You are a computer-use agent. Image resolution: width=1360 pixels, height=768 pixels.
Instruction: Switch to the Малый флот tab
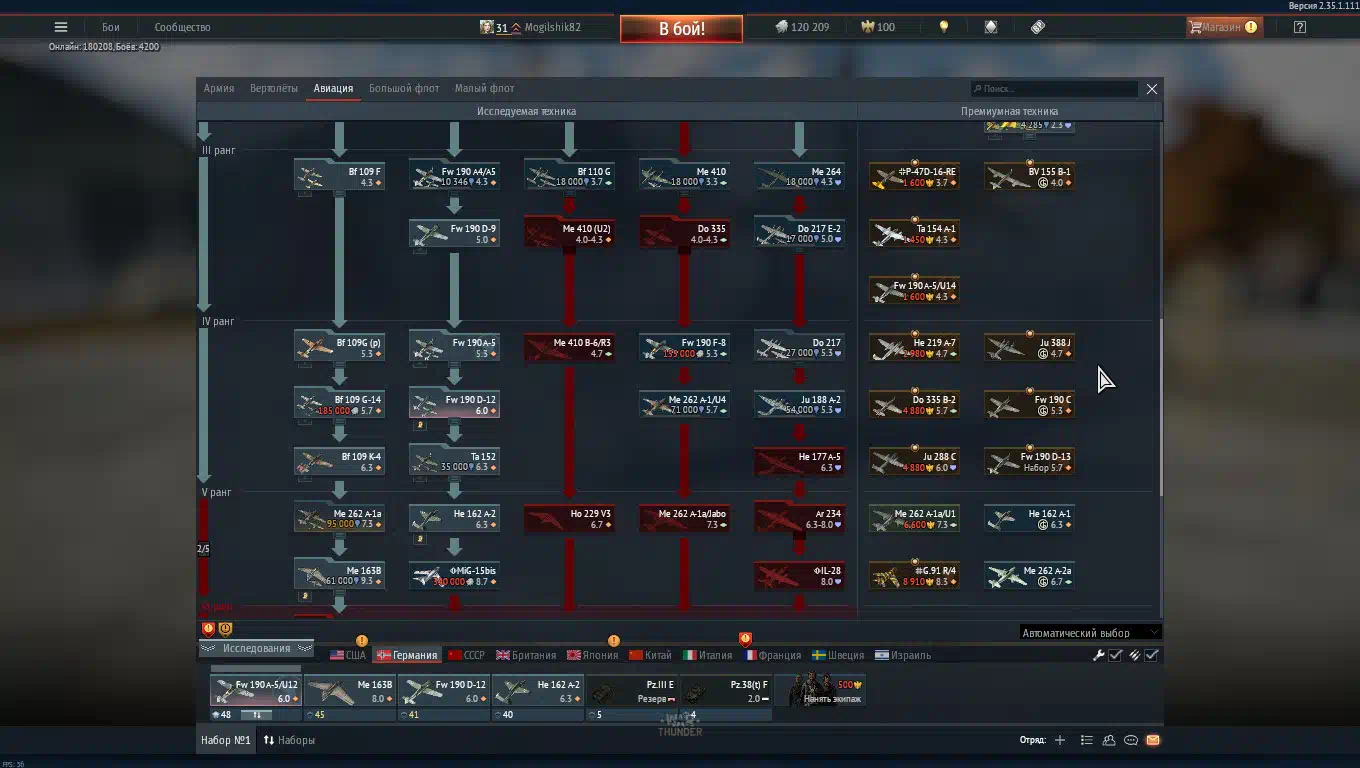pos(484,88)
